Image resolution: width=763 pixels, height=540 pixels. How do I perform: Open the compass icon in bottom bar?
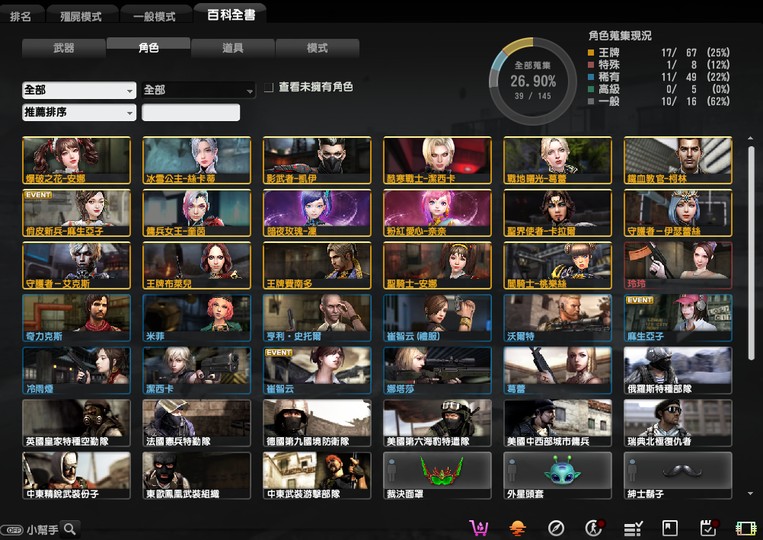click(557, 528)
